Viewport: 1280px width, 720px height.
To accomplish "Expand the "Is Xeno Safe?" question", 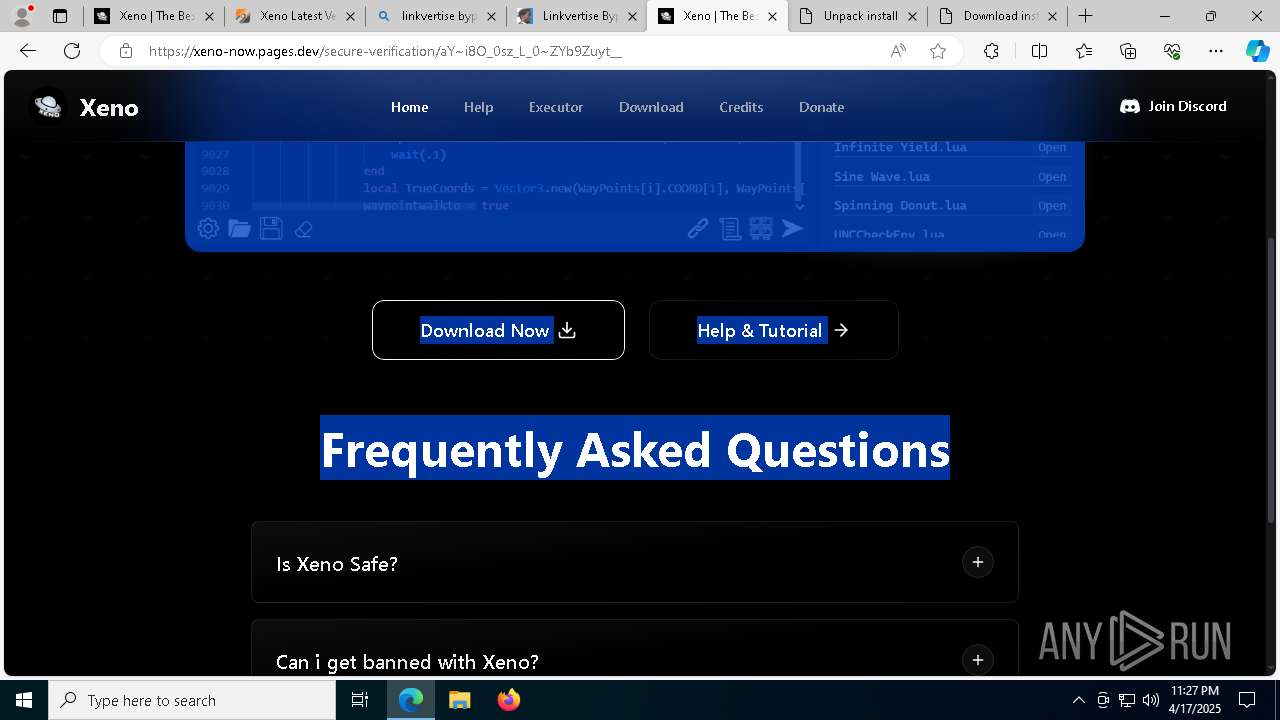I will point(635,562).
